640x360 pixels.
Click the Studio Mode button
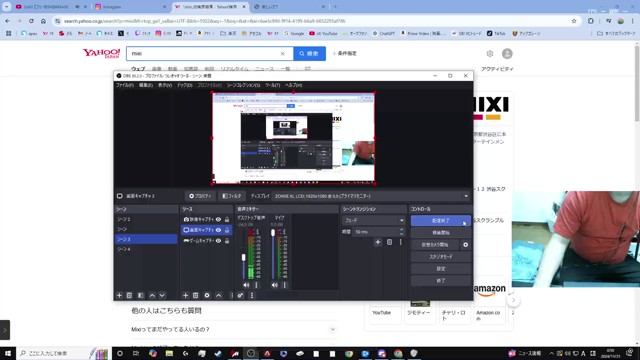[x=441, y=257]
